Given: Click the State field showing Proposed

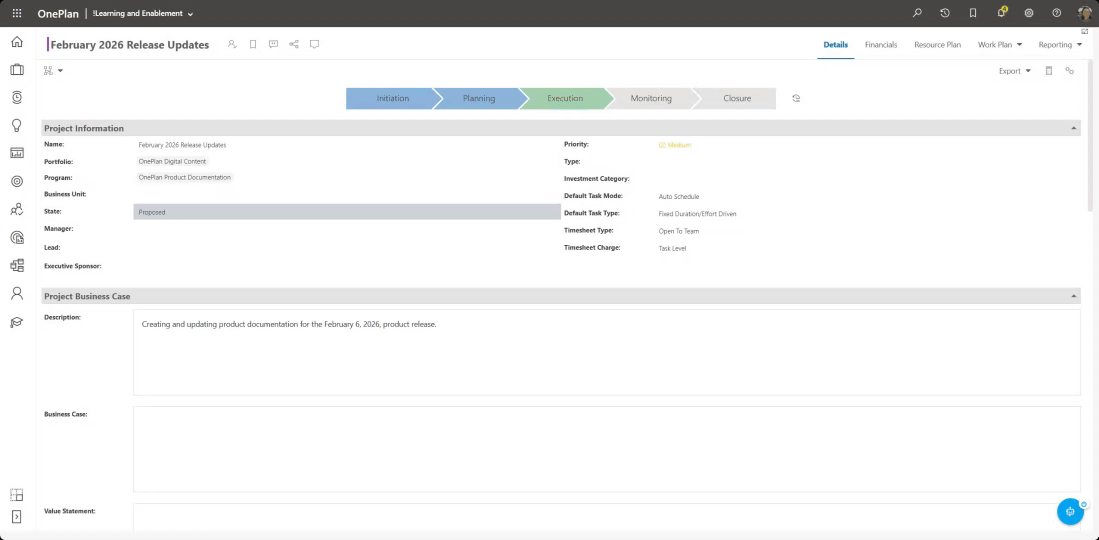Looking at the screenshot, I should (346, 212).
